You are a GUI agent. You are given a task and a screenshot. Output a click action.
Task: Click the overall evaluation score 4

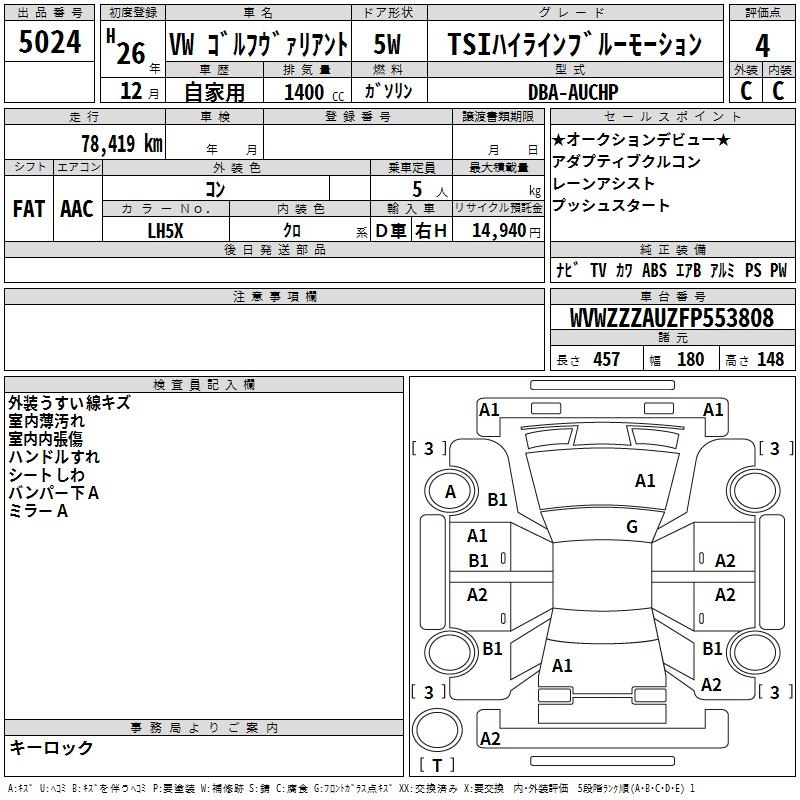[762, 46]
